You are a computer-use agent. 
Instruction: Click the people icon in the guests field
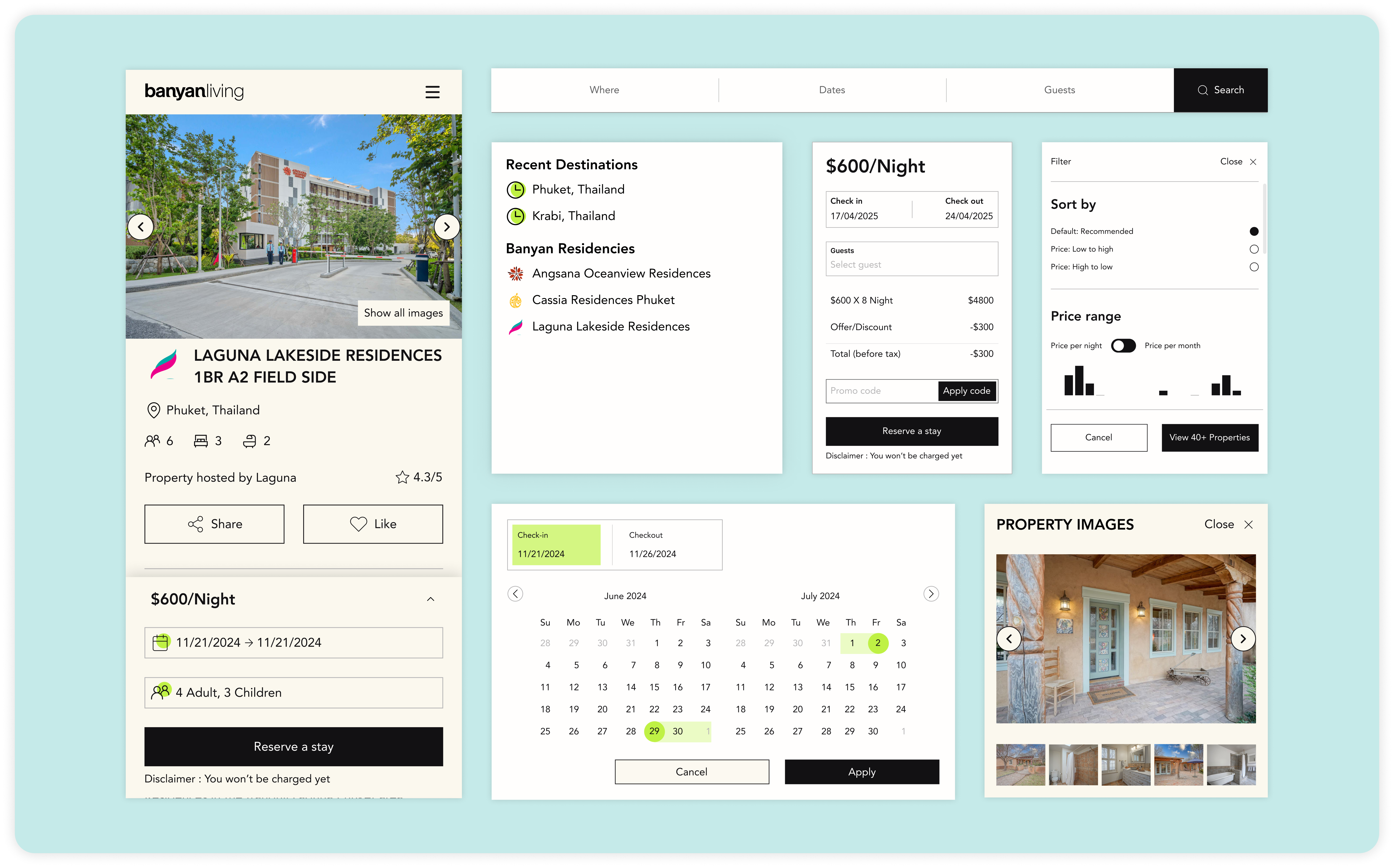[x=161, y=691]
